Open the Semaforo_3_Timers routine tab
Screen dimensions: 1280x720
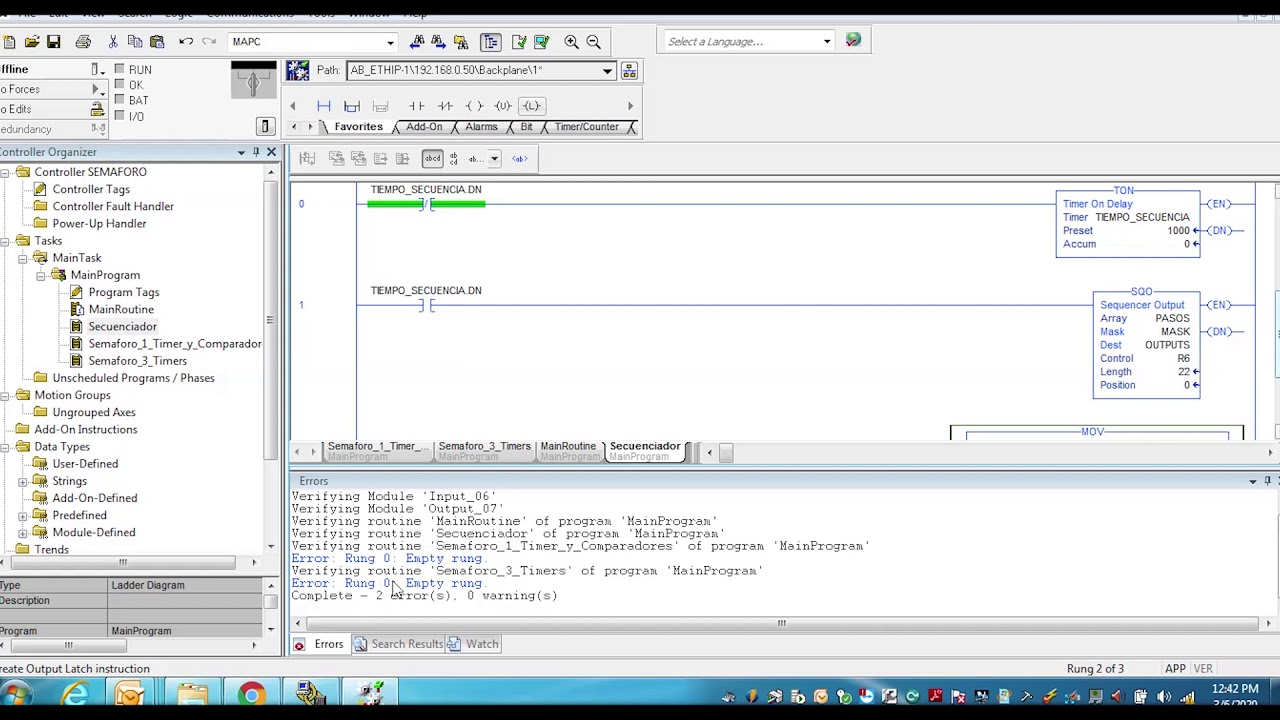click(x=483, y=451)
